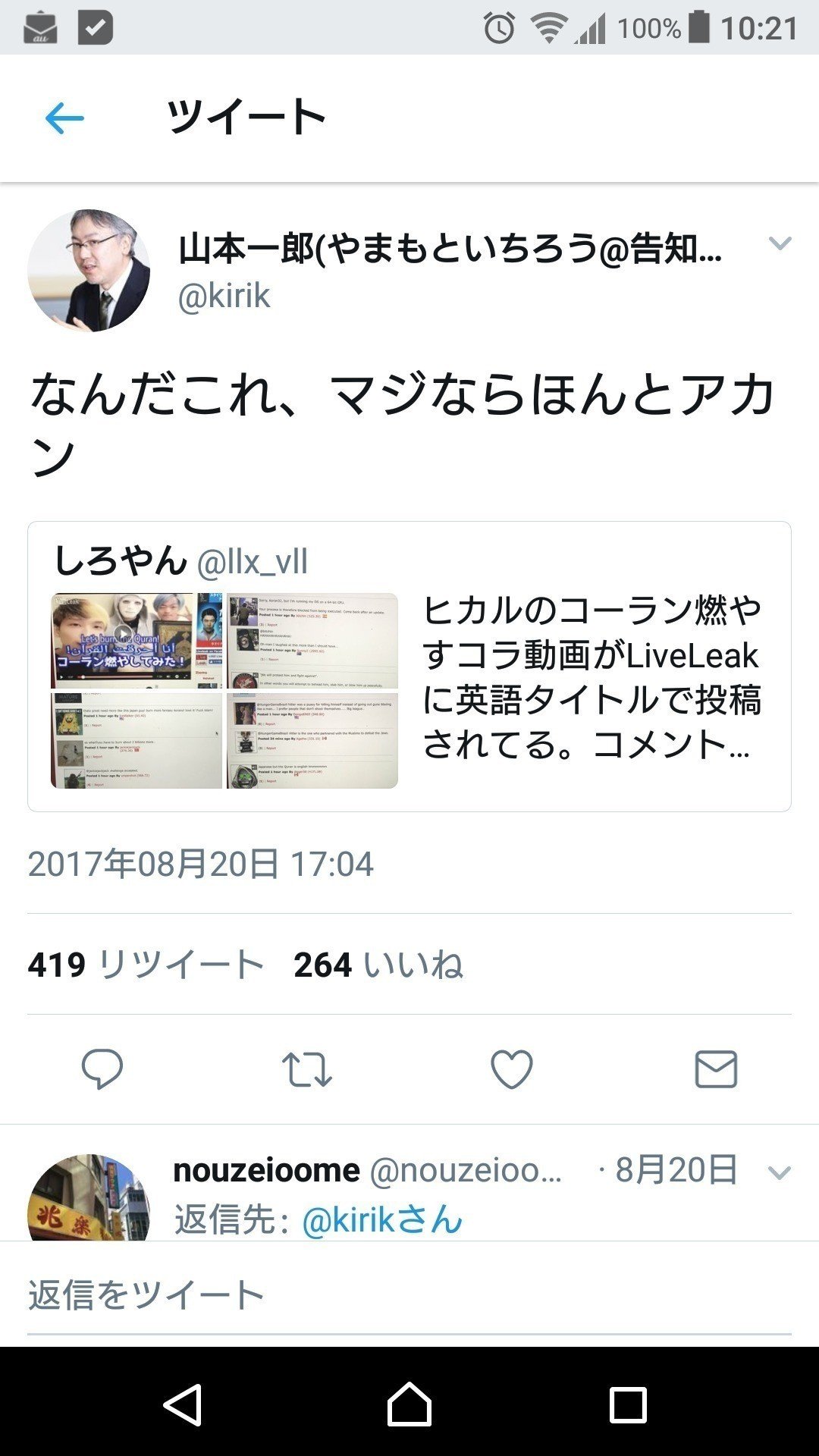View the 264 いいね list
819x1456 pixels.
coord(378,965)
